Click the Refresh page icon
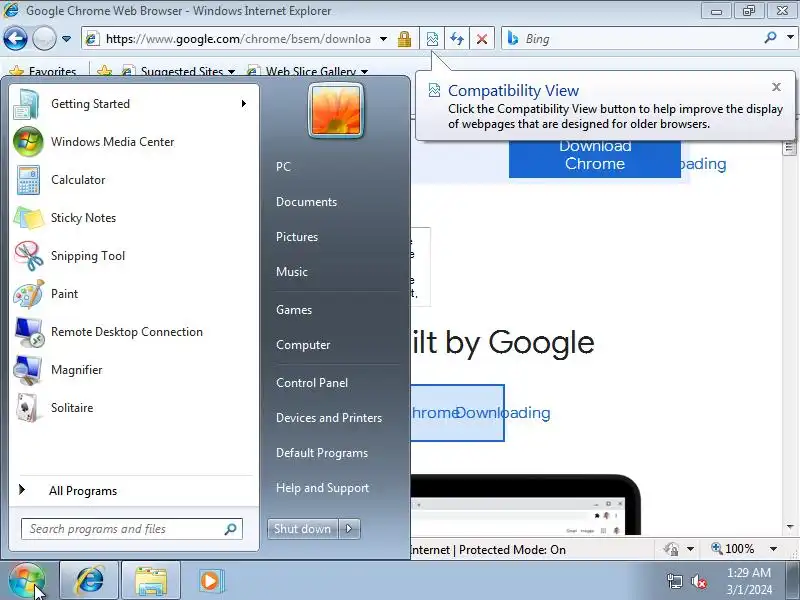 pyautogui.click(x=457, y=39)
